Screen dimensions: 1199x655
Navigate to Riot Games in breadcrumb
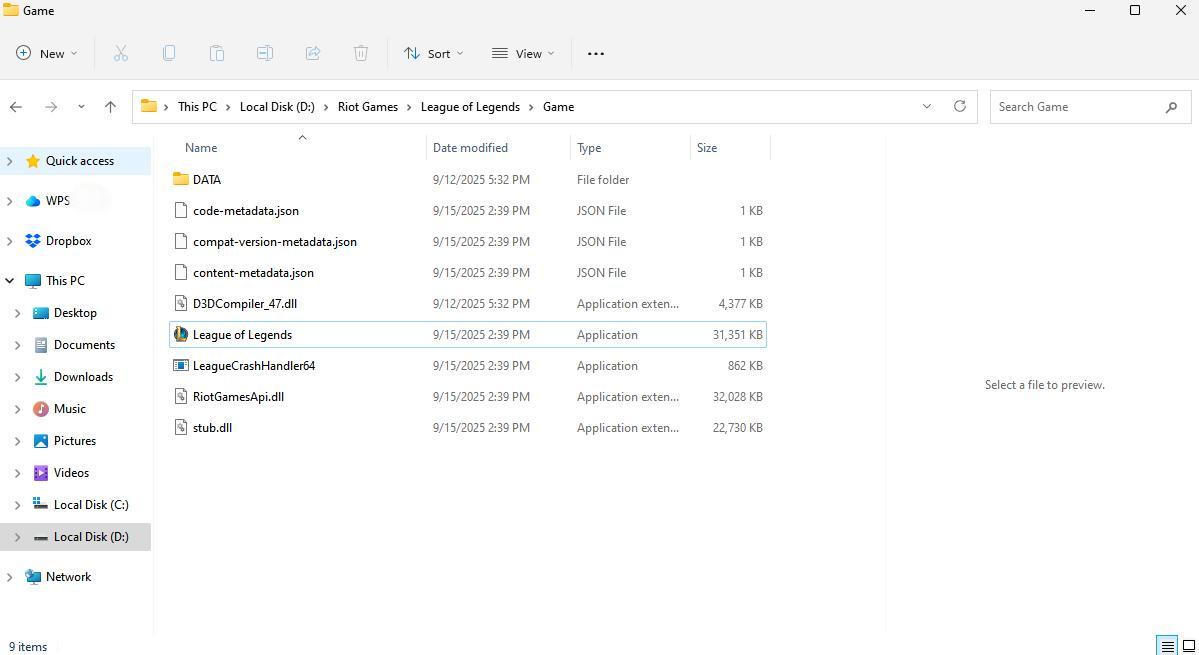(367, 107)
